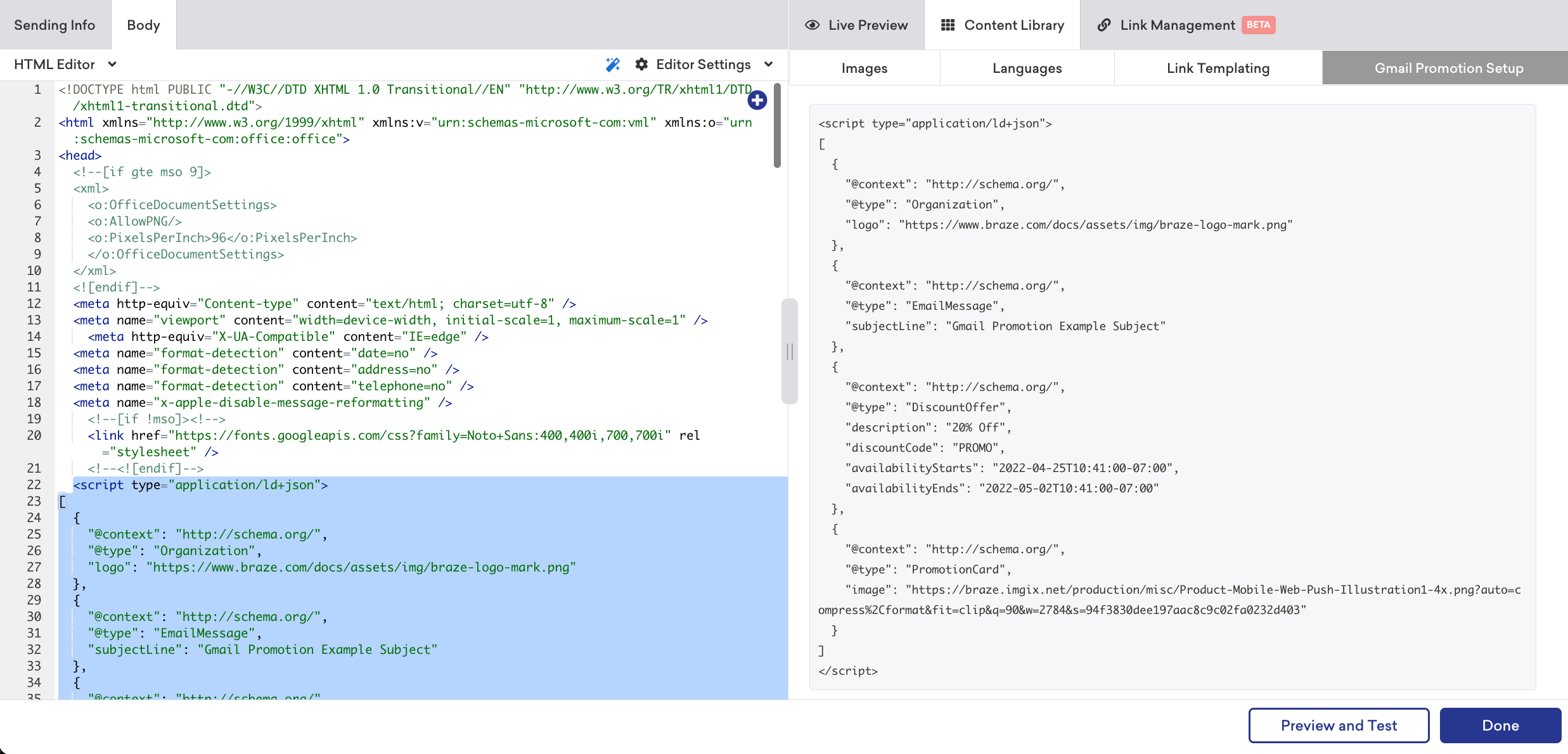Click the x-apple-disable-message-reformatting meta line
This screenshot has height=754, width=1568.
pyautogui.click(x=262, y=402)
